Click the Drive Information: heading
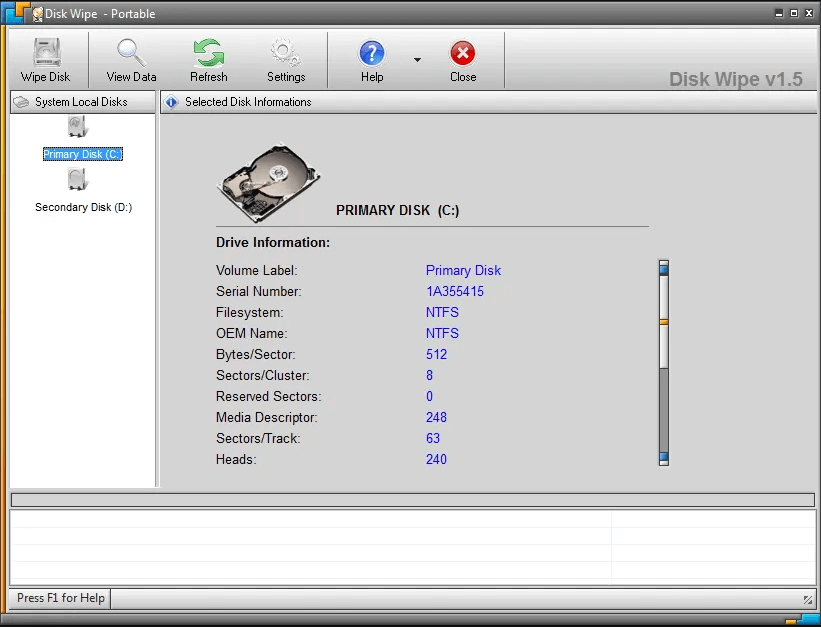The height and width of the screenshot is (627, 821). 273,243
